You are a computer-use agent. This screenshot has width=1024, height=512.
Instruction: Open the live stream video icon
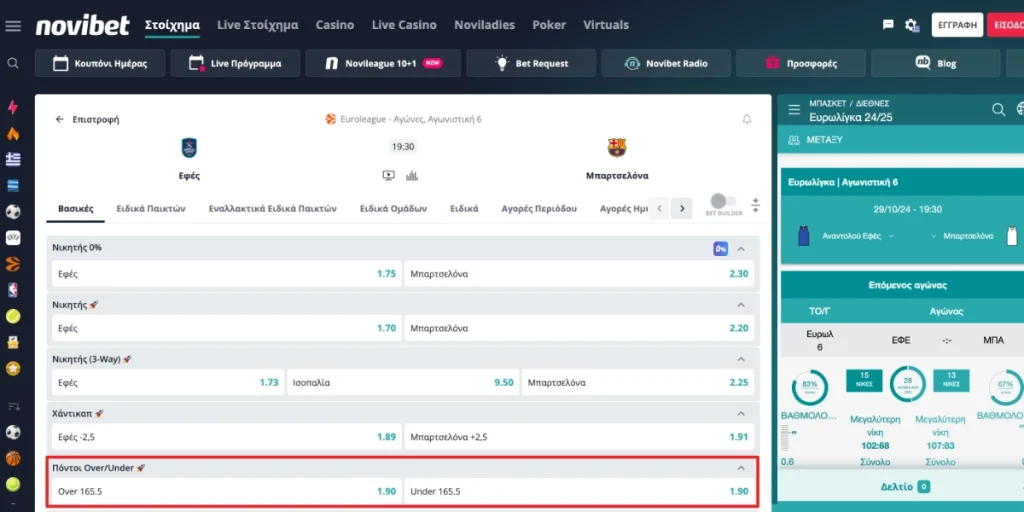389,175
